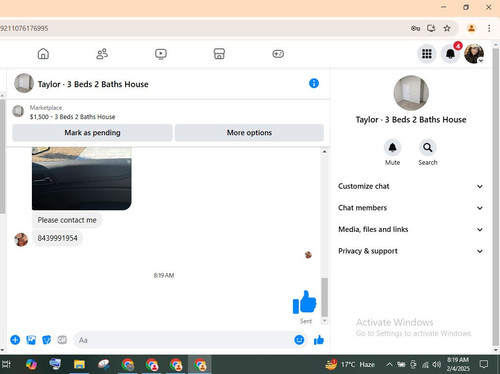This screenshot has height=374, width=500.
Task: Attach a photo file icon
Action: (31, 340)
